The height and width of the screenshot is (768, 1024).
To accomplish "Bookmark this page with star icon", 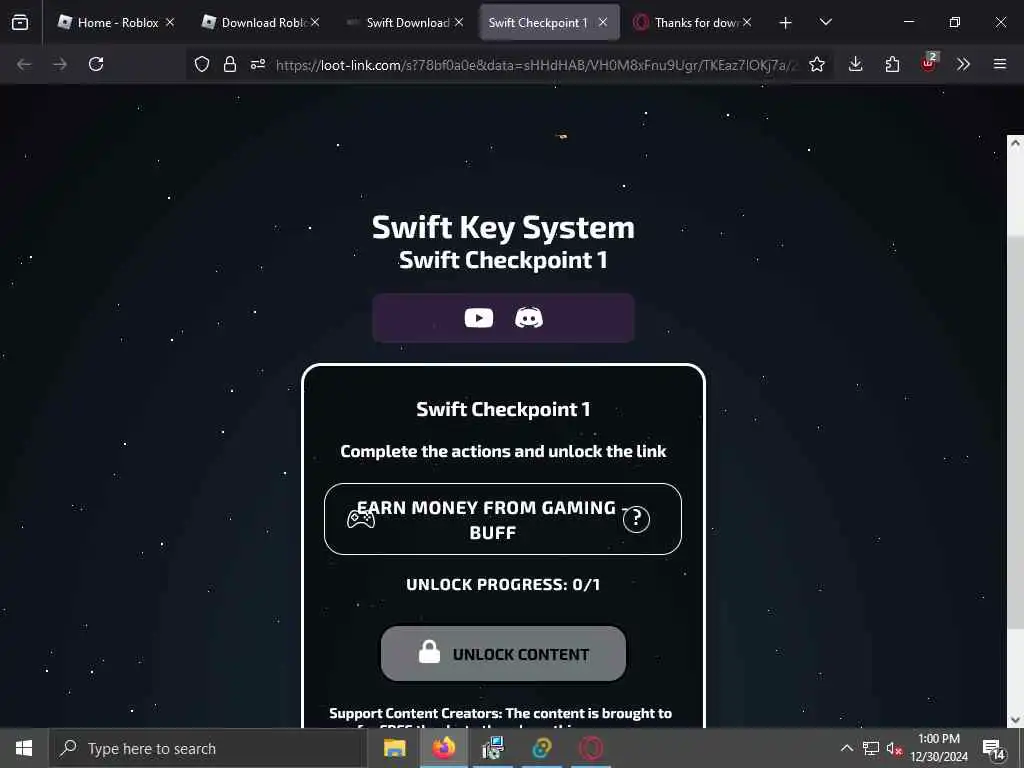I will [817, 64].
